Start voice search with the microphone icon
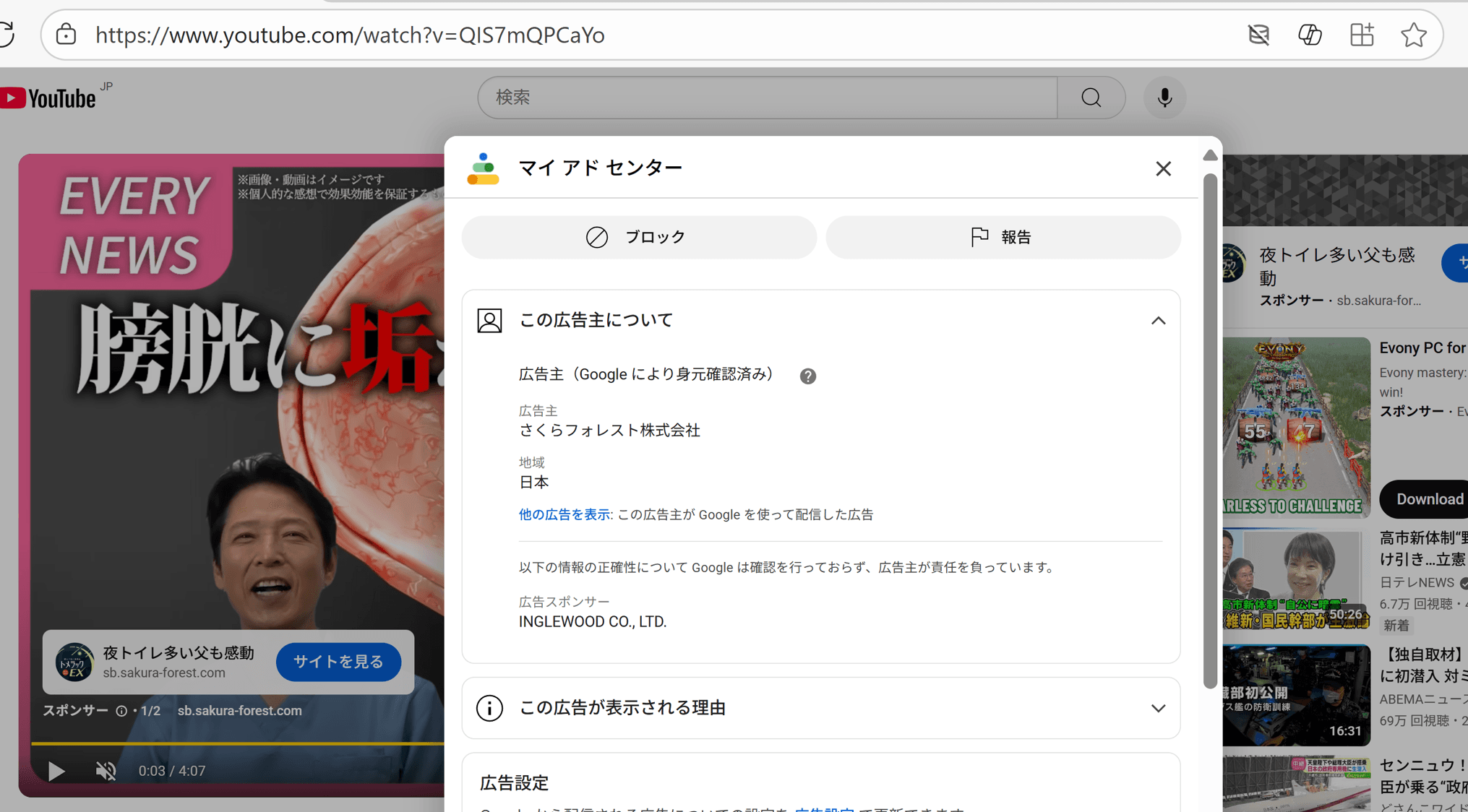 (x=1164, y=98)
